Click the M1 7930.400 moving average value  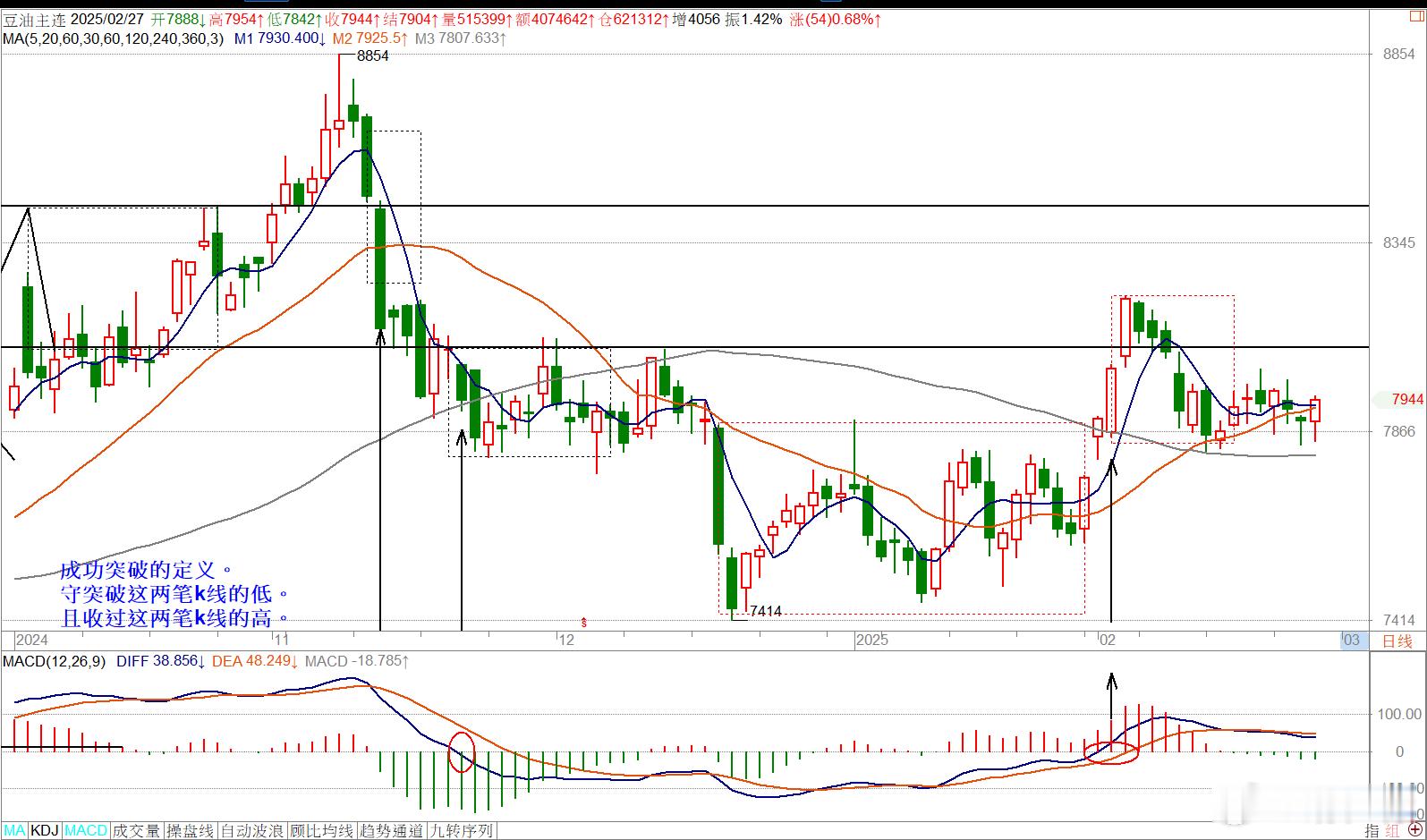tap(280, 38)
